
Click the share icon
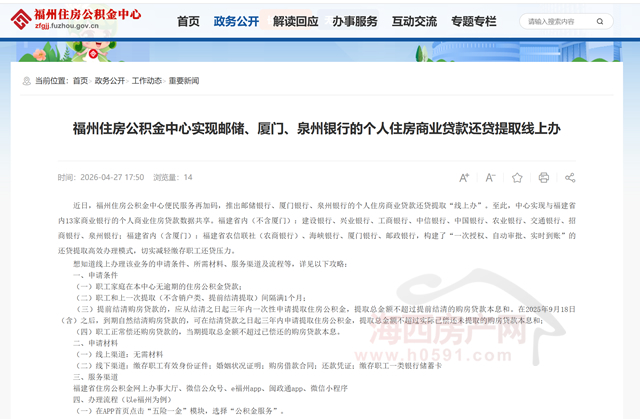coord(570,177)
